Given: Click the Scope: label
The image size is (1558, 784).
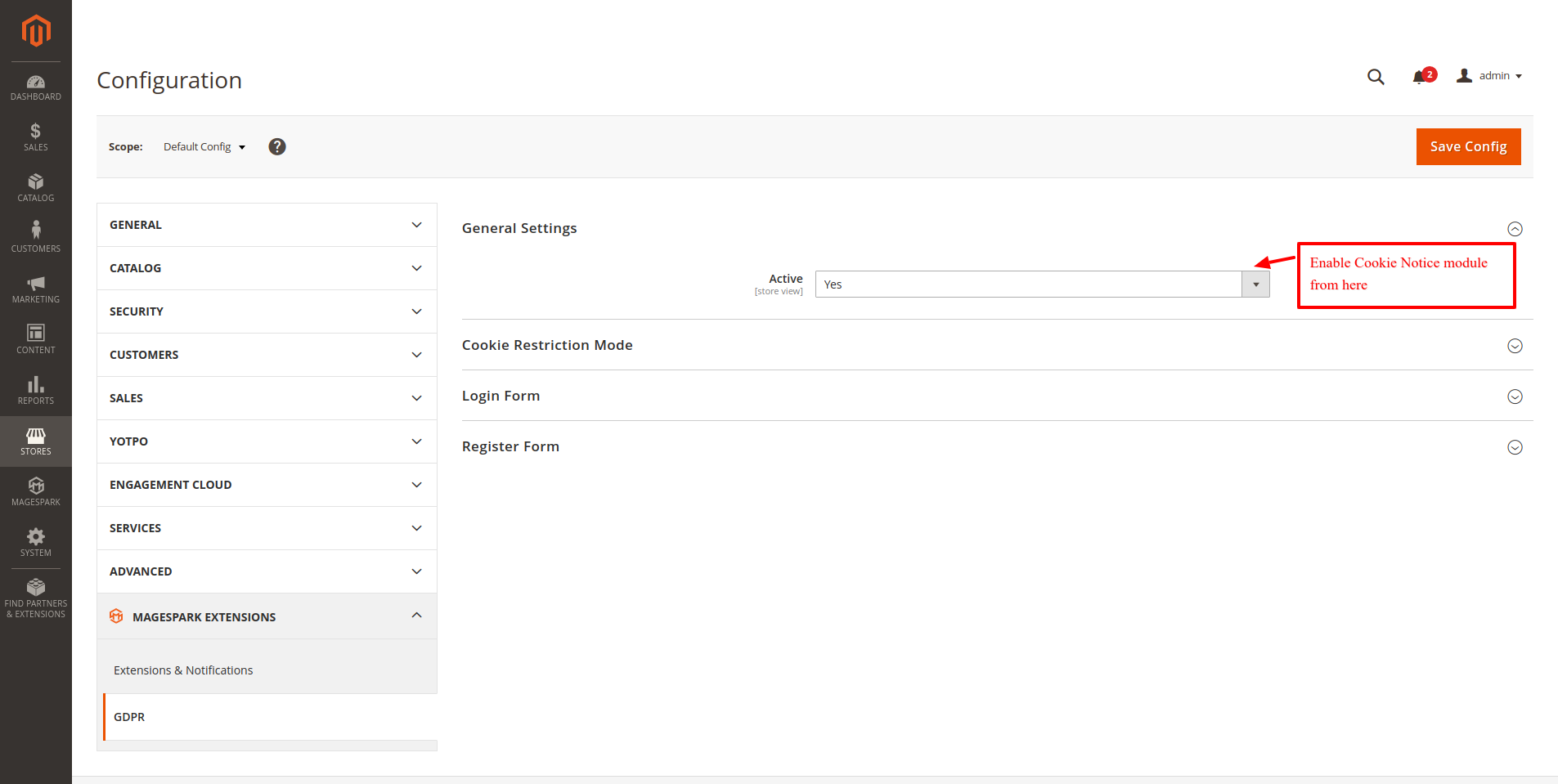Looking at the screenshot, I should coord(125,147).
